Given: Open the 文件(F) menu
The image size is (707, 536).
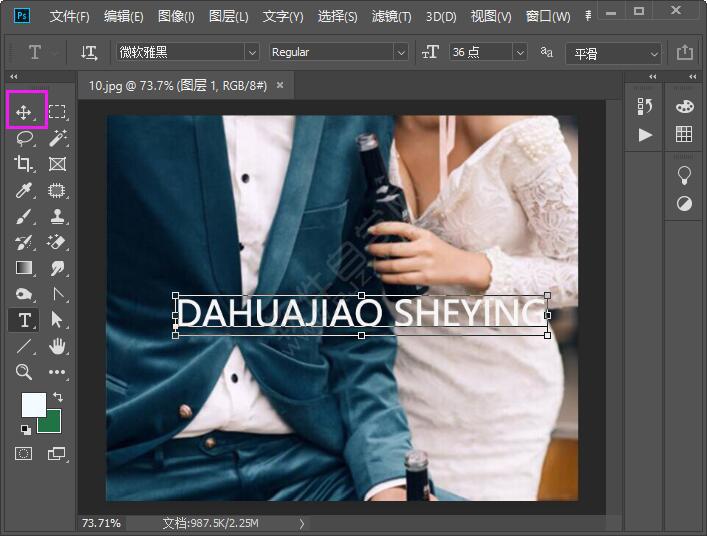Looking at the screenshot, I should (69, 17).
